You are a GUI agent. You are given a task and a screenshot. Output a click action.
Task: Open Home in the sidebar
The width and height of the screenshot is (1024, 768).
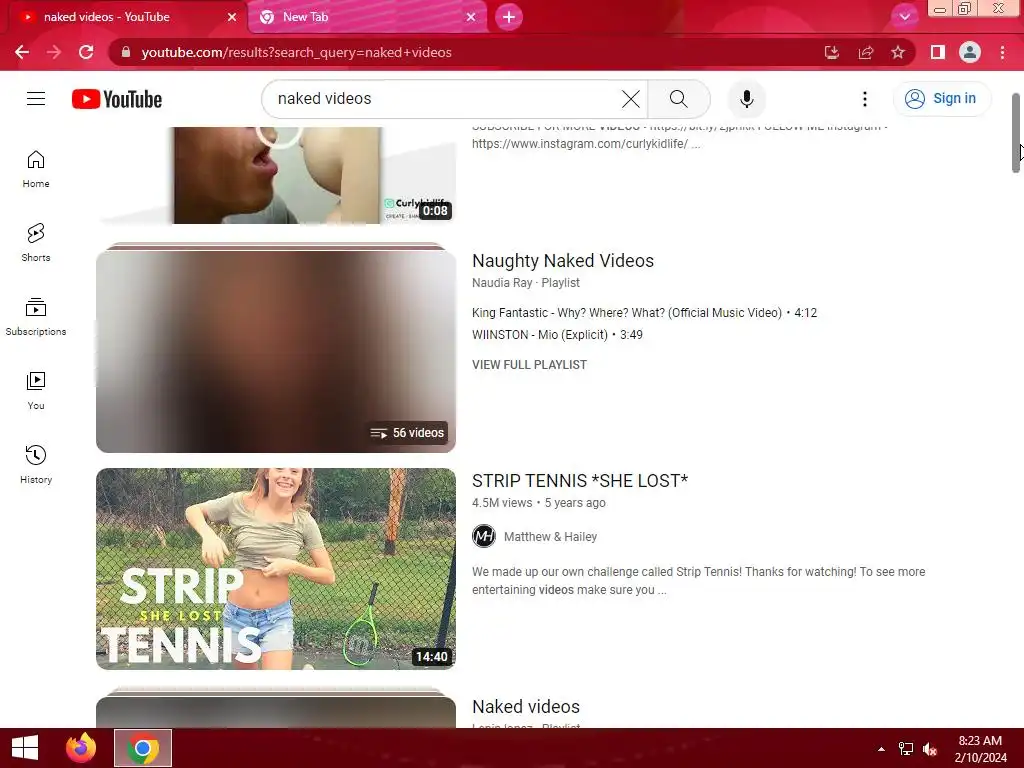[x=36, y=169]
